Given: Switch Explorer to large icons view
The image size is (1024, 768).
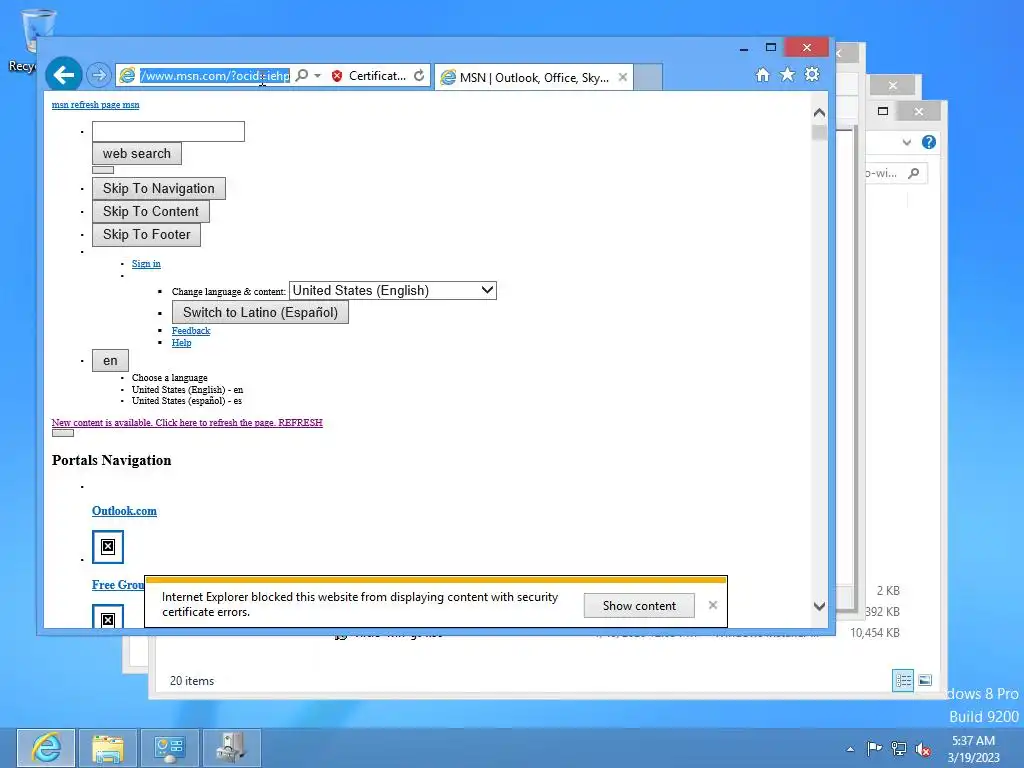Looking at the screenshot, I should 925,680.
